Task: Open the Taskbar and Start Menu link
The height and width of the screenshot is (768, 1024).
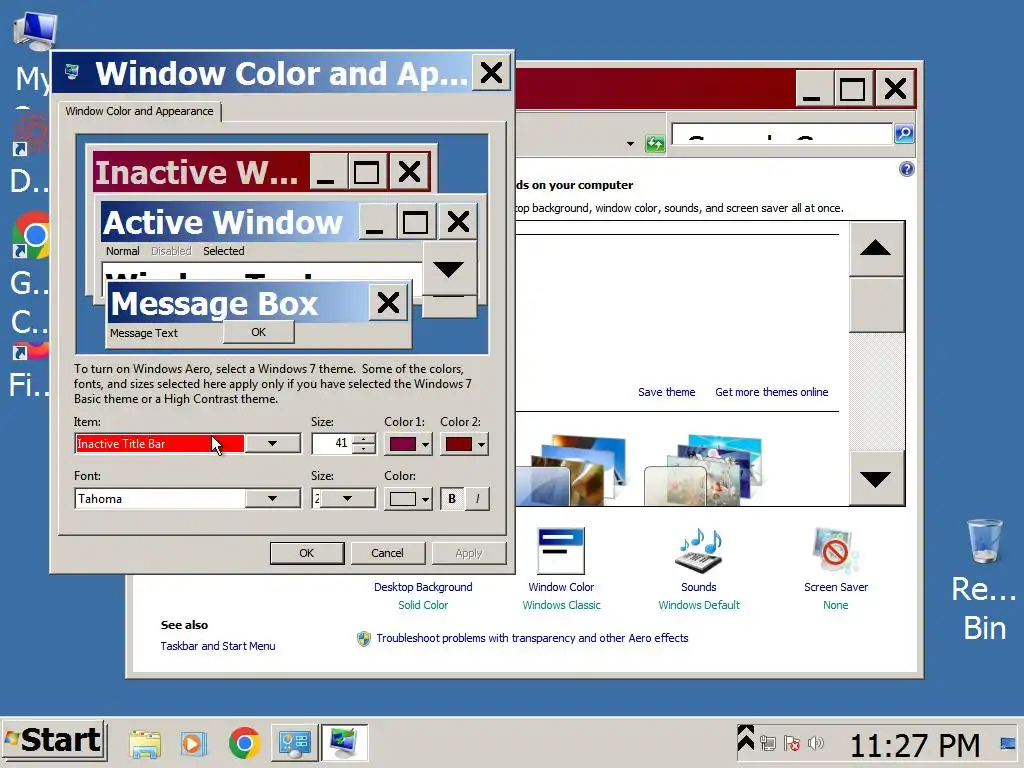Action: 218,646
